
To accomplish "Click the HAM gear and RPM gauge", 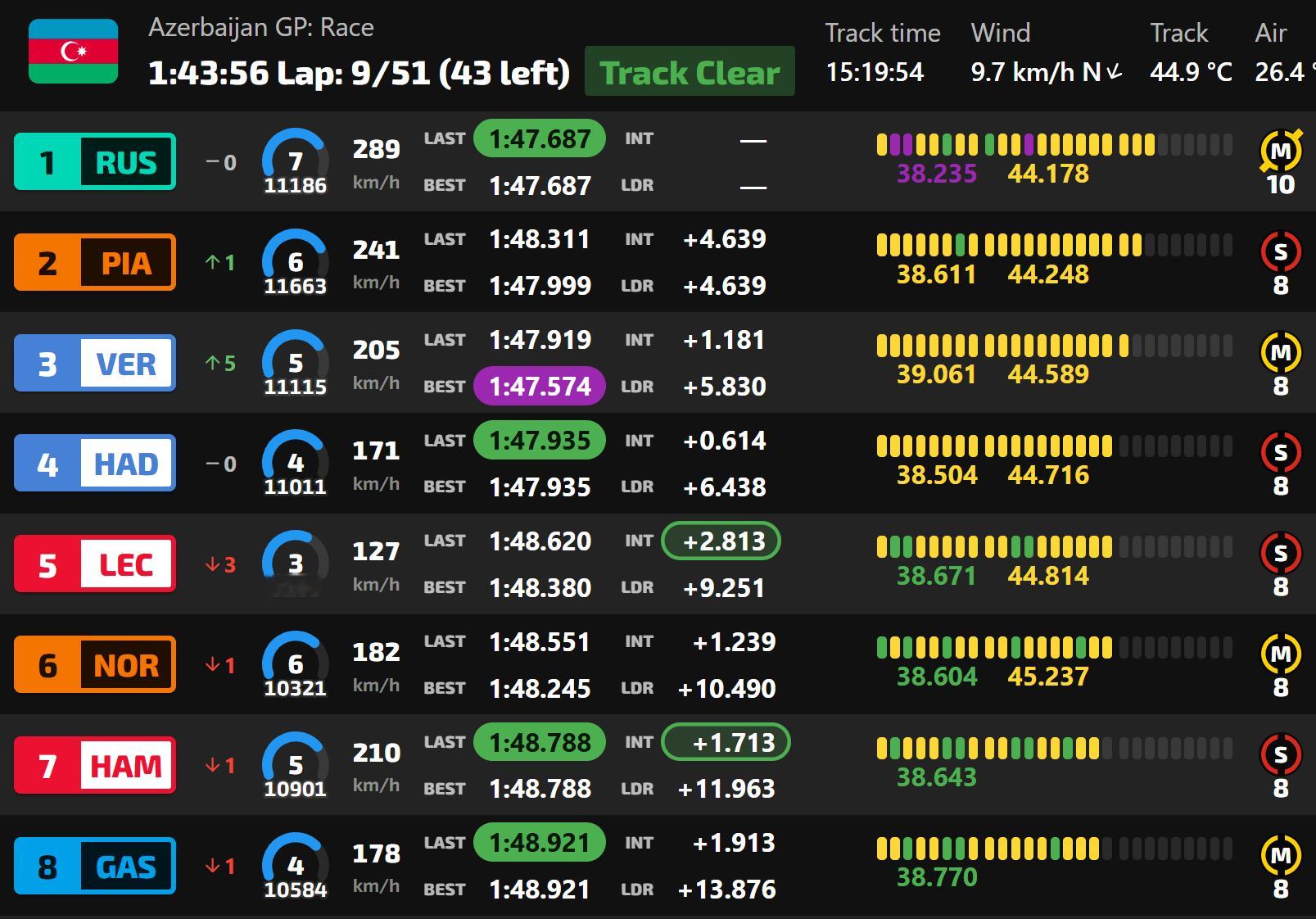I will click(295, 765).
